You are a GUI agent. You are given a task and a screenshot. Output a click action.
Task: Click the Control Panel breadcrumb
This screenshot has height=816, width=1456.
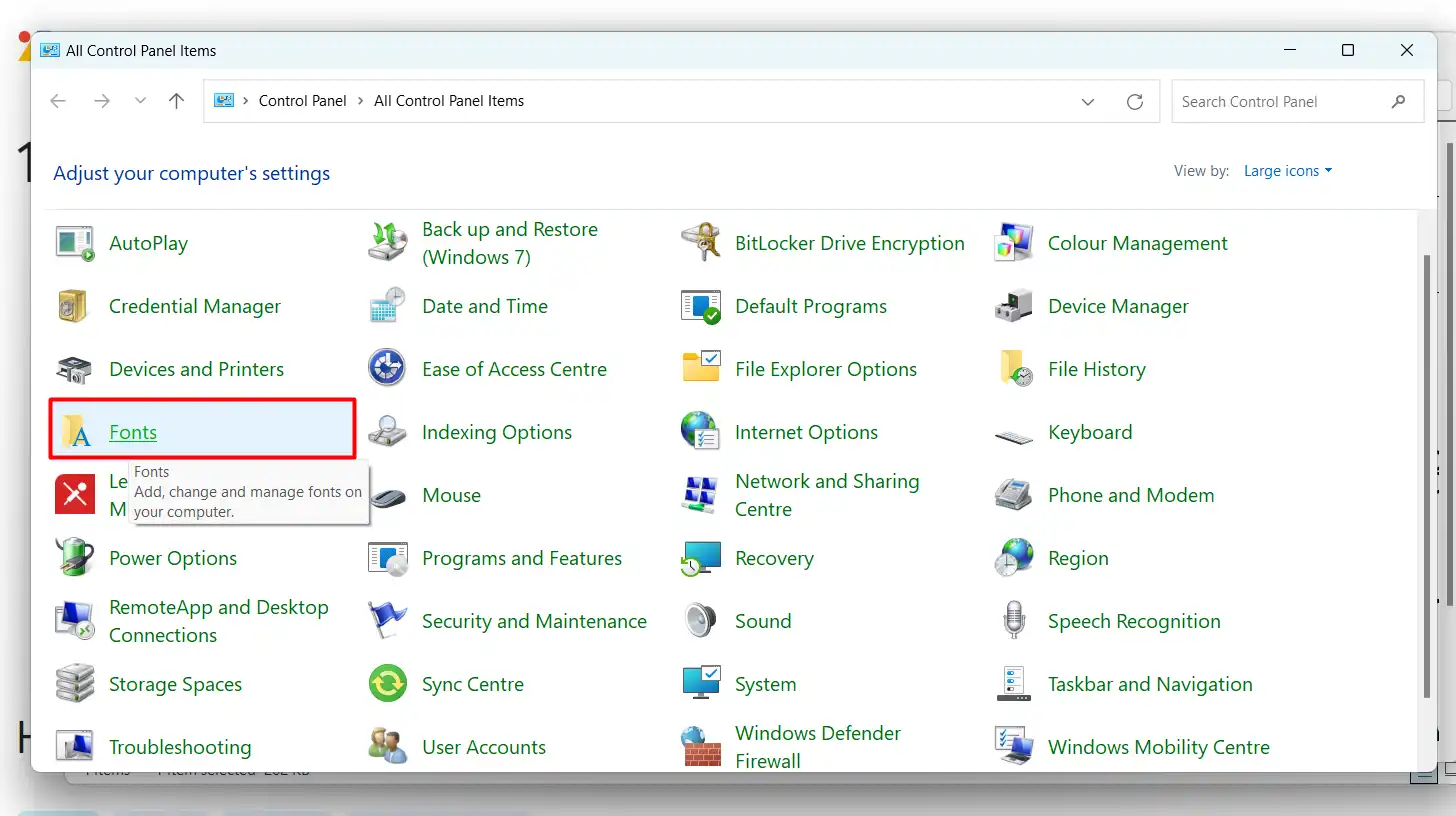[303, 101]
